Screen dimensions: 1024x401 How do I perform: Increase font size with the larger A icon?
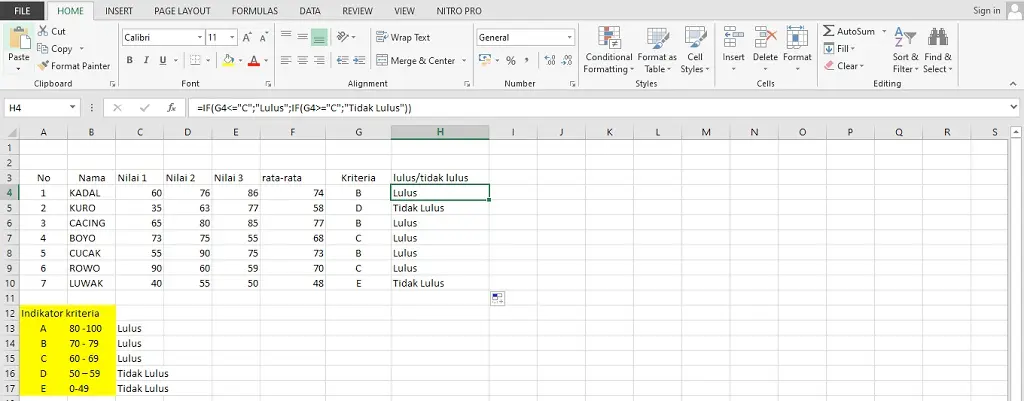point(248,38)
